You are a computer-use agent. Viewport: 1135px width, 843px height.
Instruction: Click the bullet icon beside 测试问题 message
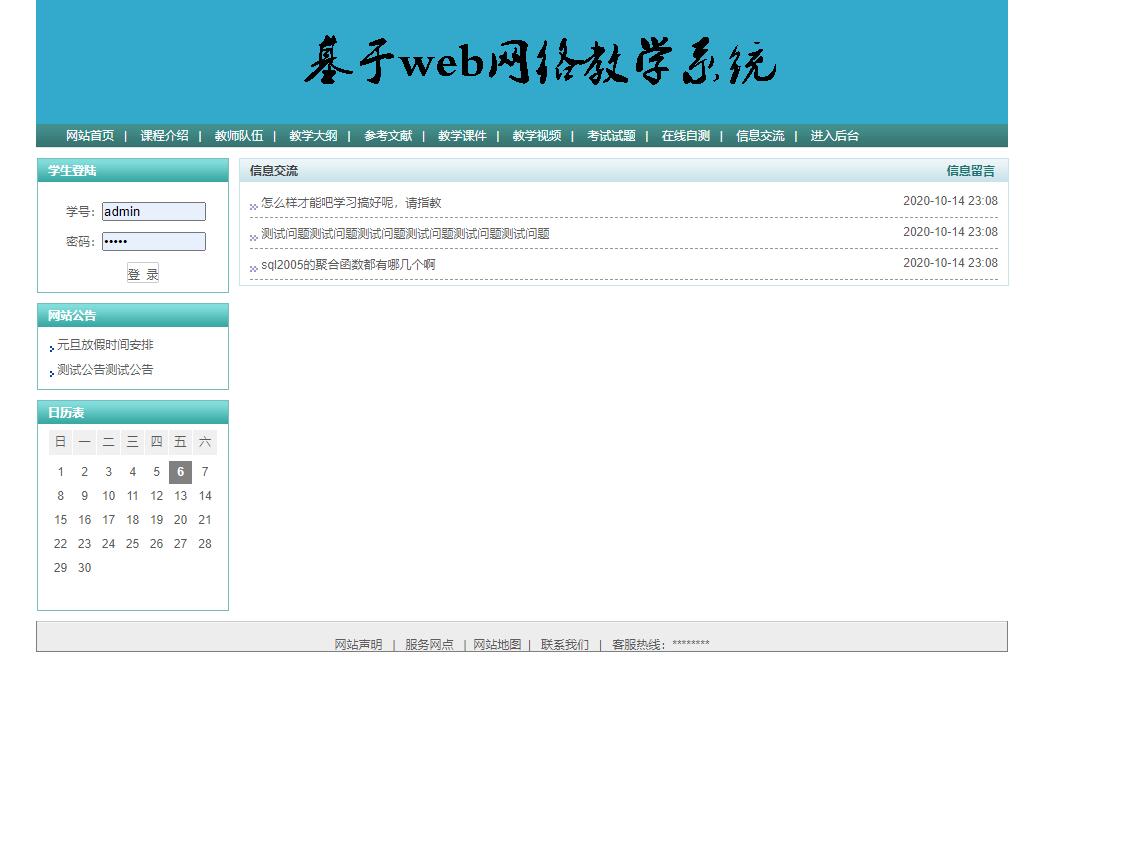[252, 233]
